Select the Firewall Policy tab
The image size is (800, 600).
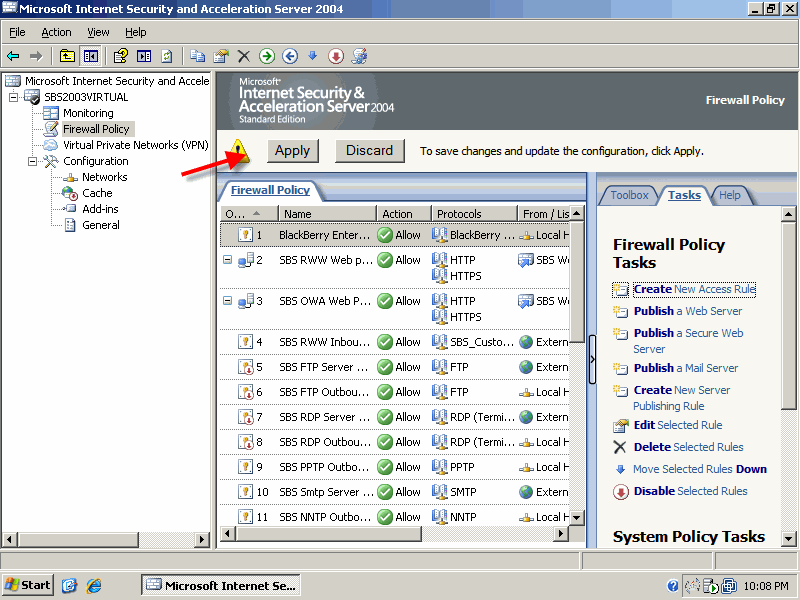tap(270, 190)
